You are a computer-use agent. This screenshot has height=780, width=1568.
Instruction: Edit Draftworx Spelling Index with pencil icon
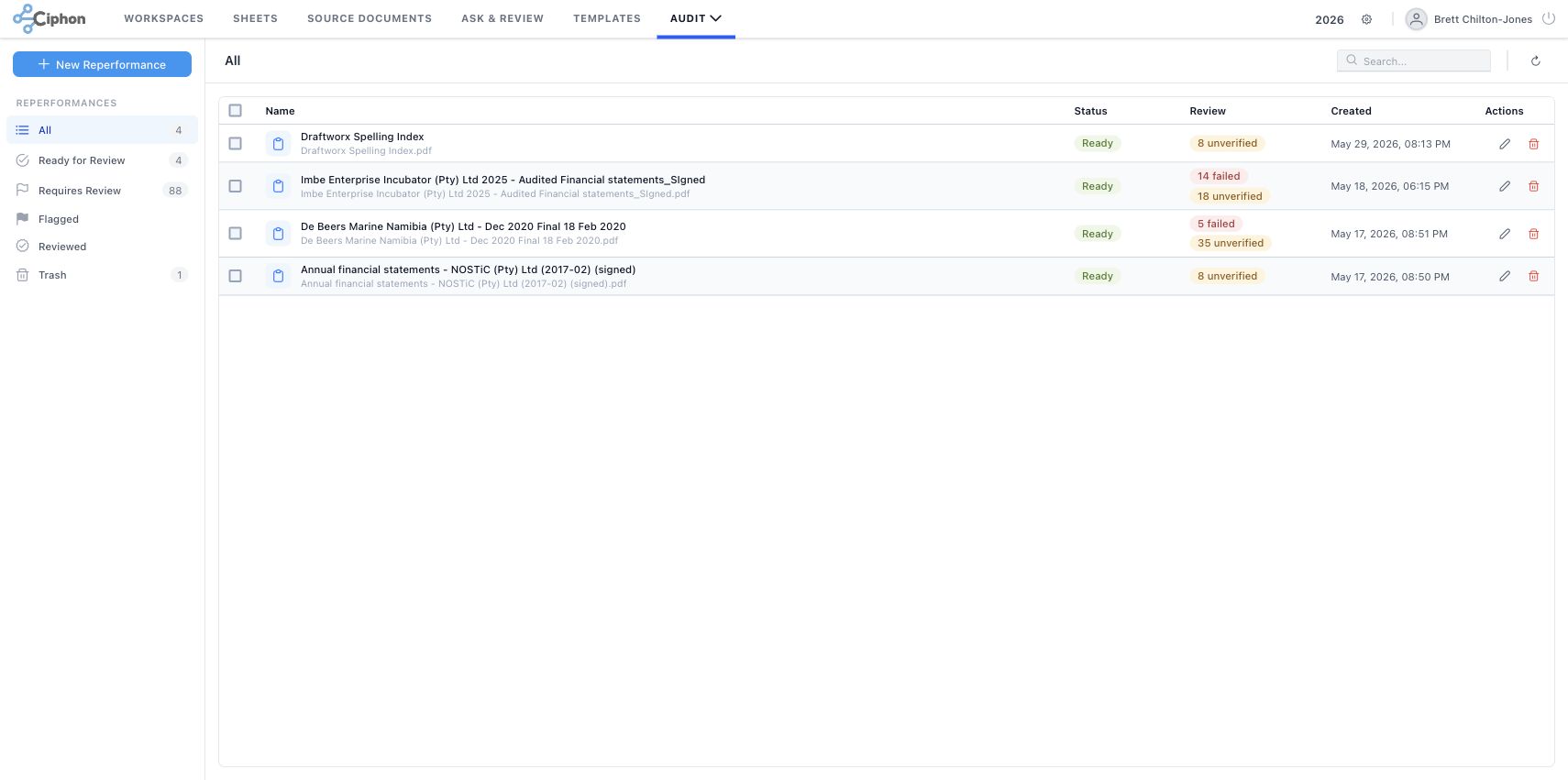(x=1505, y=144)
